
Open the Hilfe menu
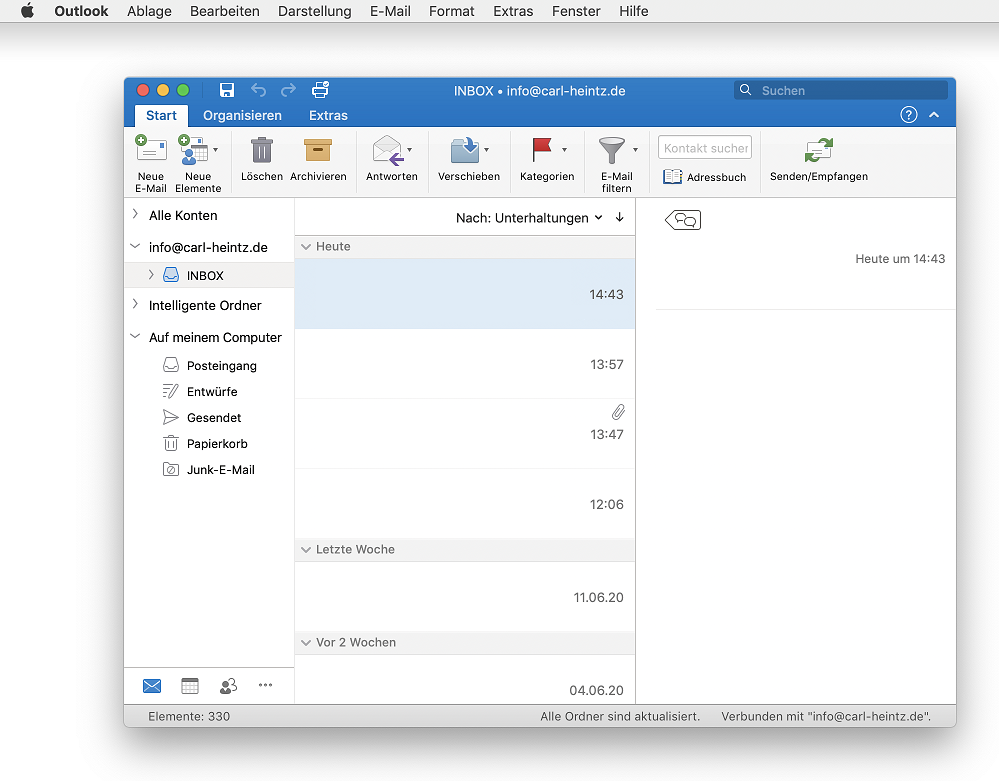(x=633, y=11)
